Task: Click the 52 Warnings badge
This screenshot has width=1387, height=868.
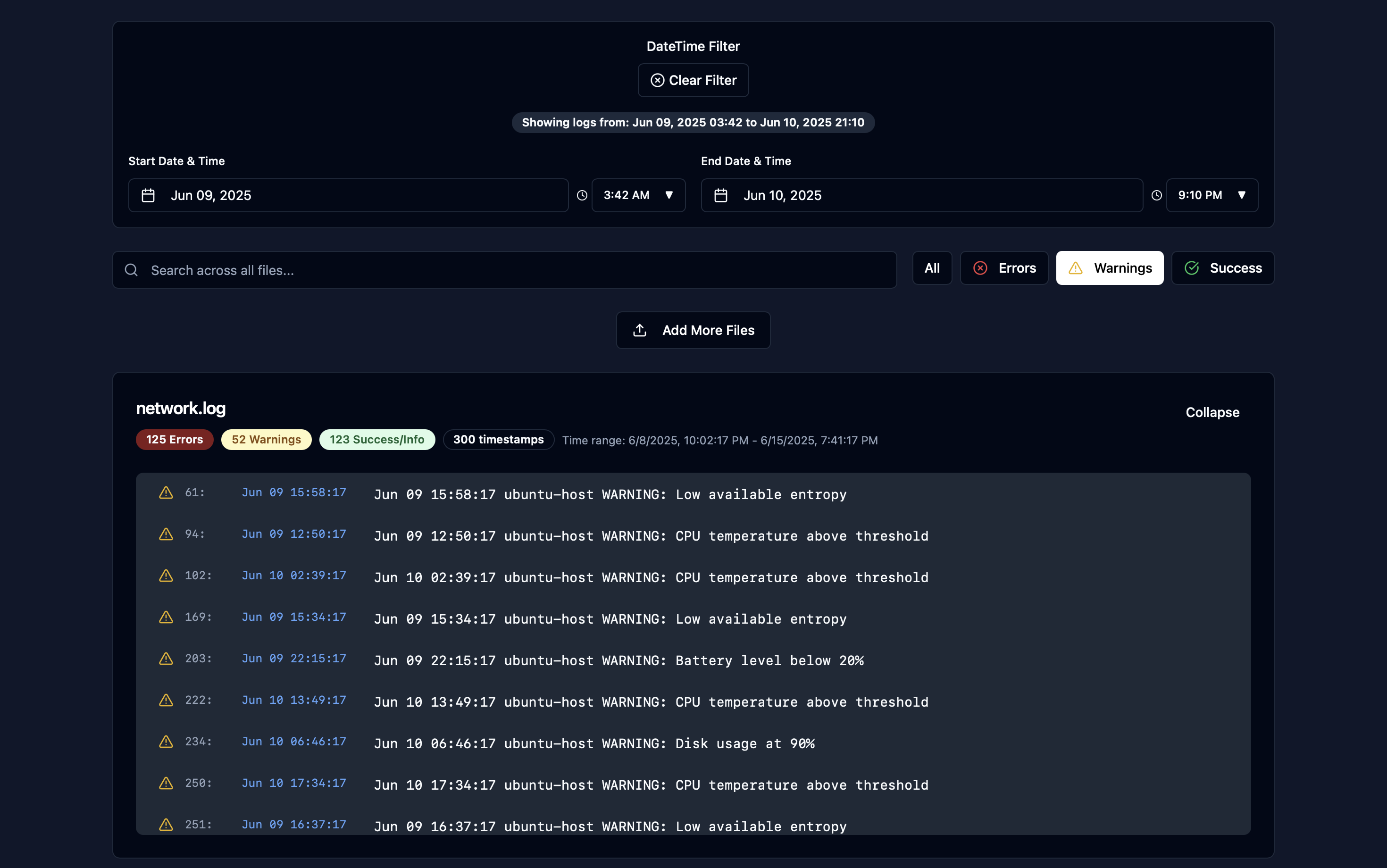Action: [267, 440]
